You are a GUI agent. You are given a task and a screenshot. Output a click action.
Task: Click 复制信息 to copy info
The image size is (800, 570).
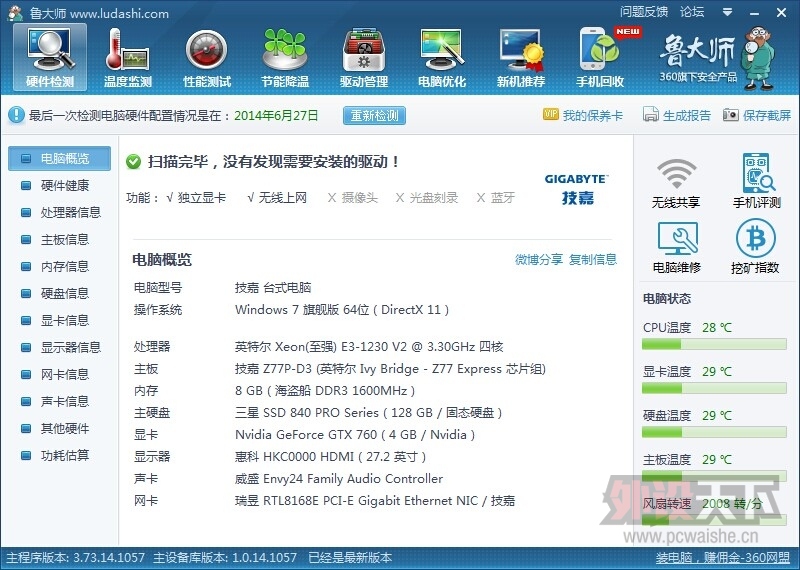point(593,260)
